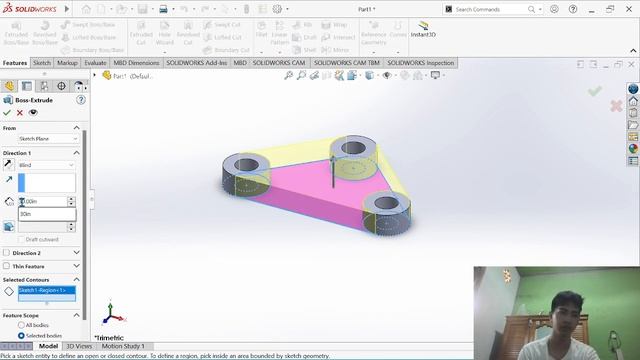This screenshot has width=640, height=360.
Task: Open Design Library icon in task pane
Action: [633, 113]
